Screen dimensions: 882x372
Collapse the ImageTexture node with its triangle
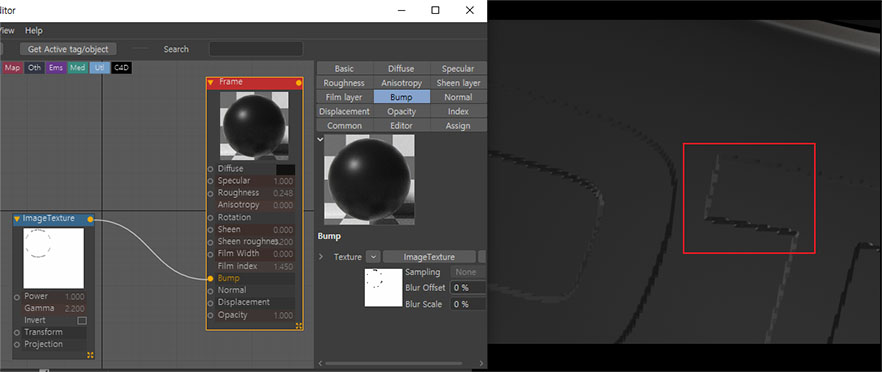[17, 219]
